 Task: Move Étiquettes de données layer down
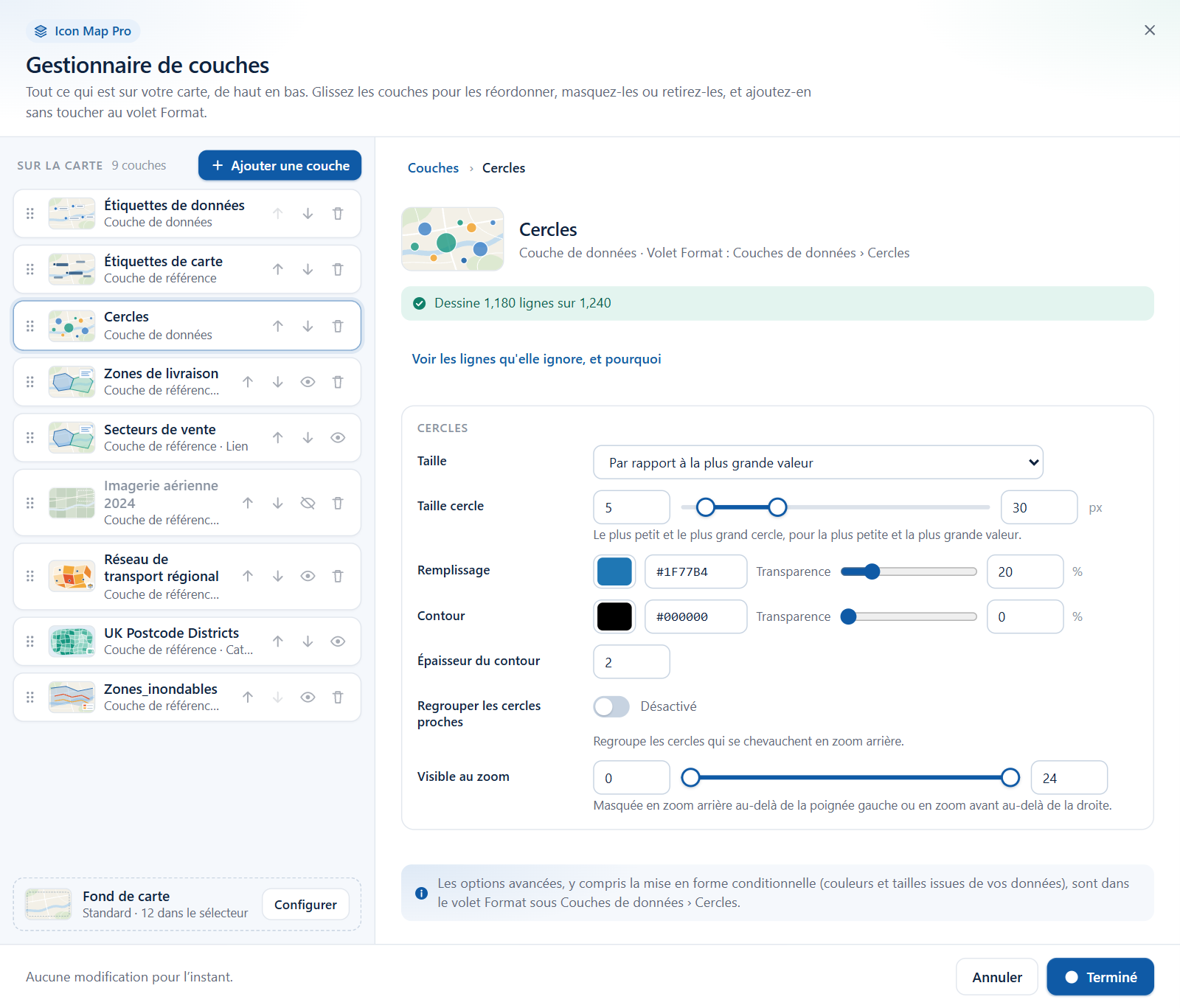pos(308,214)
